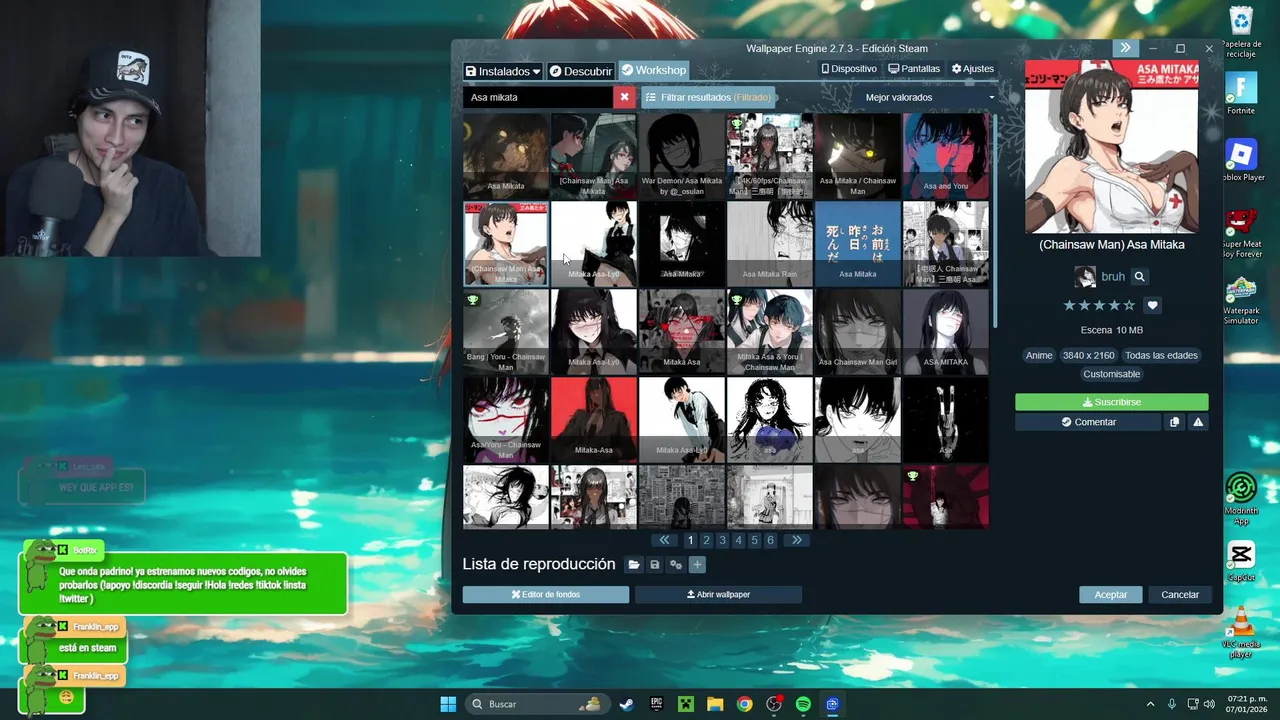Screen dimensions: 1280x720
Task: Select the 3840 x 2160 resolution tag
Action: [1088, 355]
